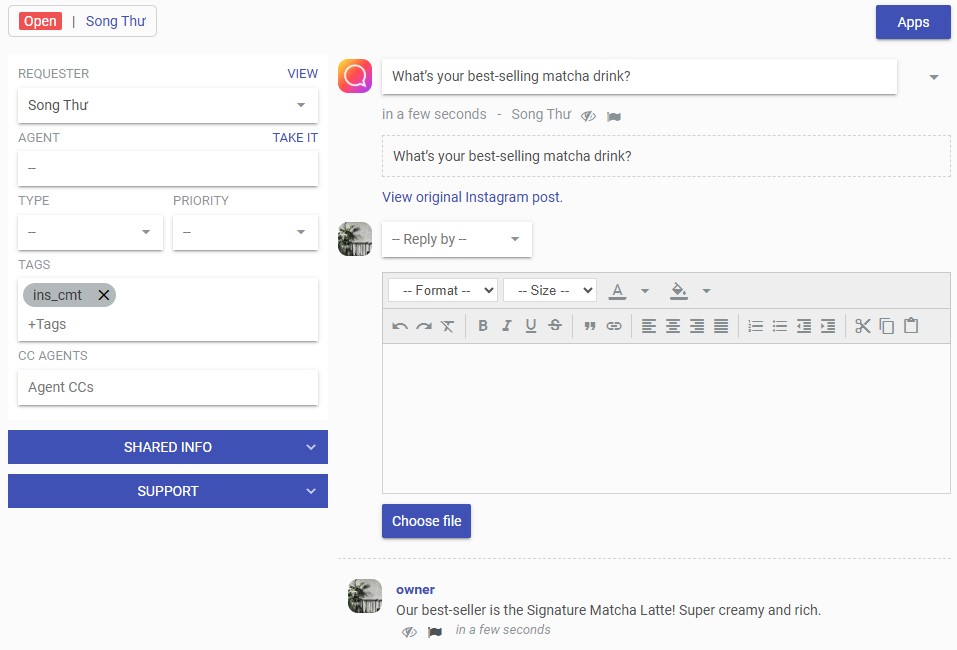Click the blockquote icon in the toolbar
Screen dimensions: 957x650
click(x=590, y=326)
